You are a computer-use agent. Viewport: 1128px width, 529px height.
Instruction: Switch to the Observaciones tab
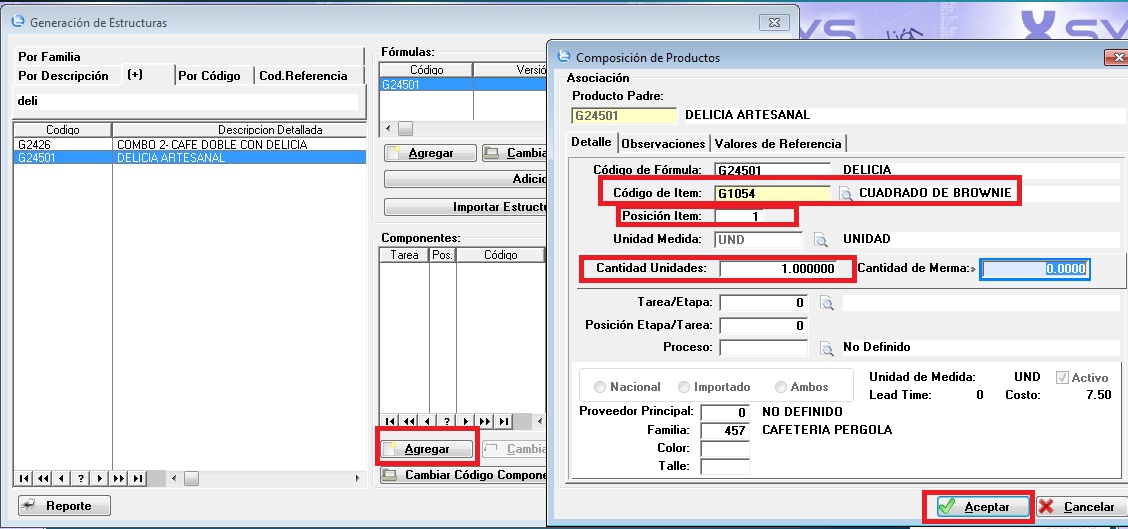tap(664, 143)
